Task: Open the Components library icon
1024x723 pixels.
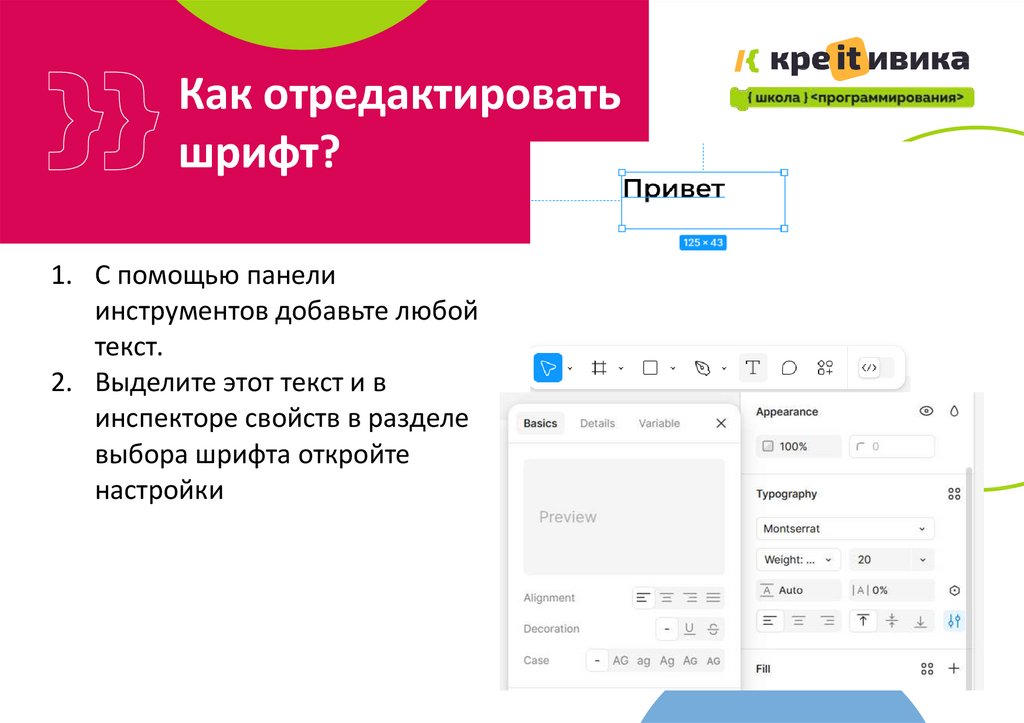Action: tap(824, 368)
